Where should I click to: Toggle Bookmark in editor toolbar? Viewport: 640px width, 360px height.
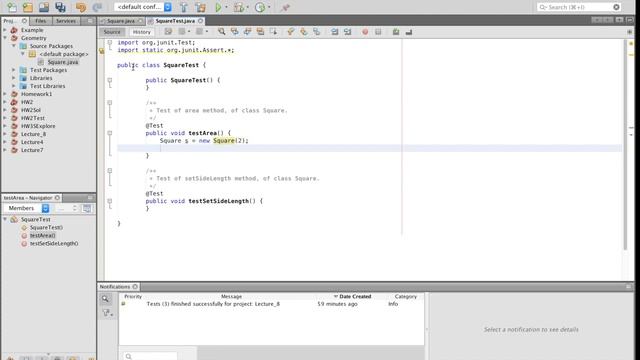[x=317, y=32]
